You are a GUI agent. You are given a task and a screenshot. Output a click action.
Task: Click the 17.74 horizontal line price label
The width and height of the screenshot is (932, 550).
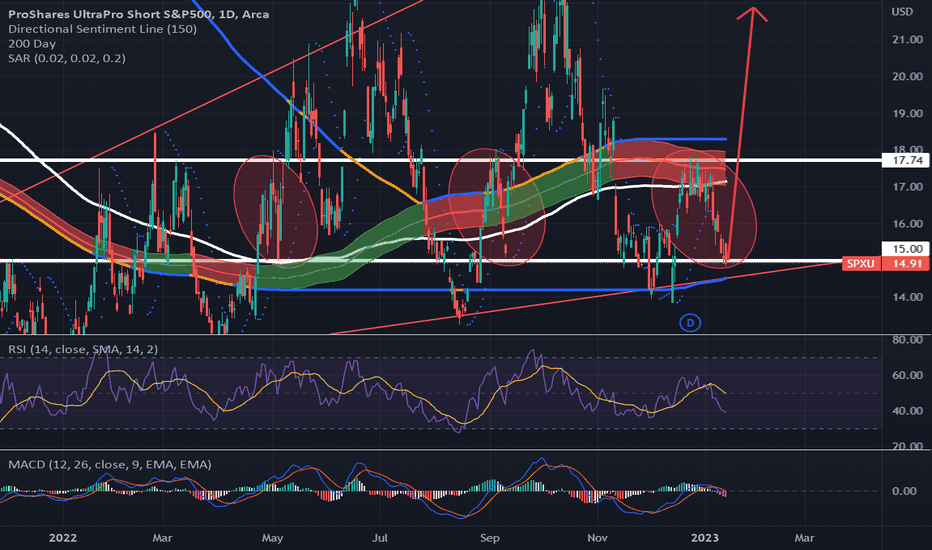coord(906,161)
